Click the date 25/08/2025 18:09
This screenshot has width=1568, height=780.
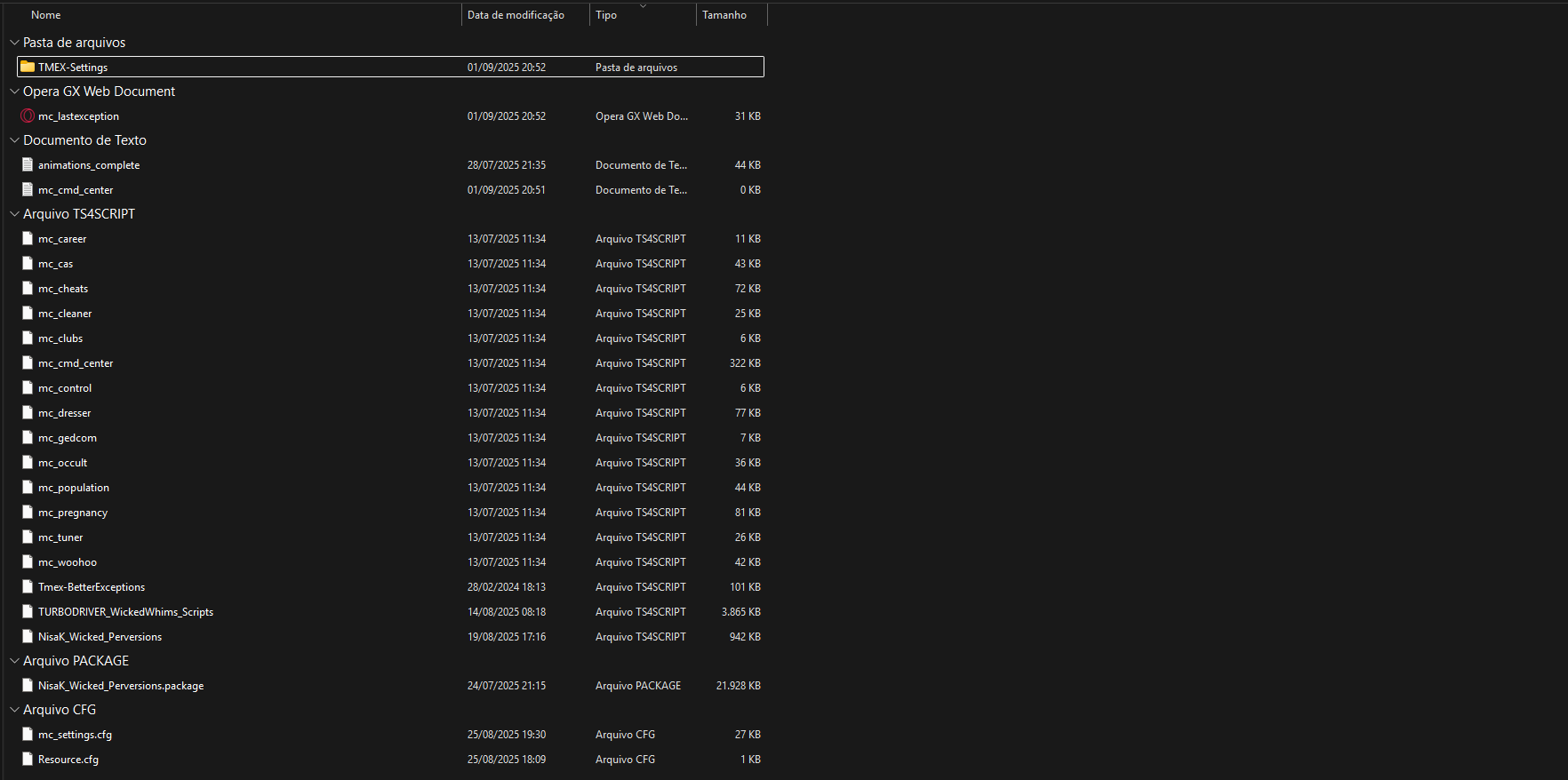[507, 760]
